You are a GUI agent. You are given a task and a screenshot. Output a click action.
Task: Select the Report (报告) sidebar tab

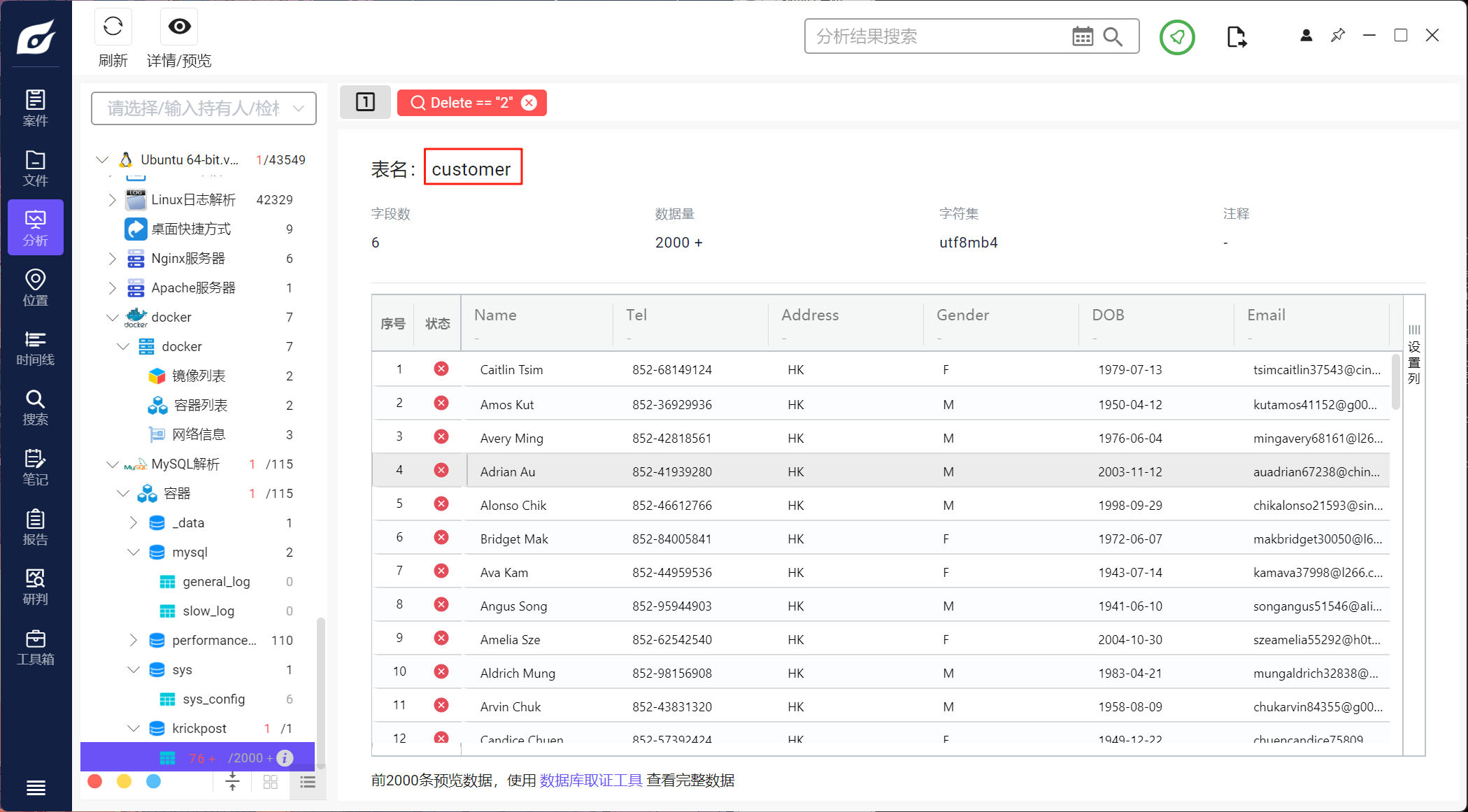click(35, 527)
